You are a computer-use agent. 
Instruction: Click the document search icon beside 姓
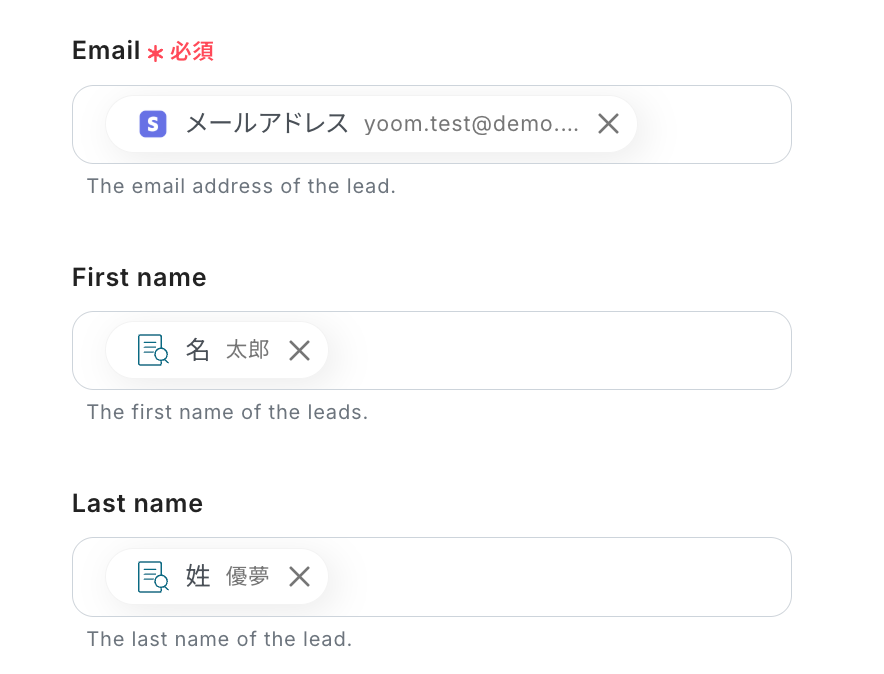153,576
